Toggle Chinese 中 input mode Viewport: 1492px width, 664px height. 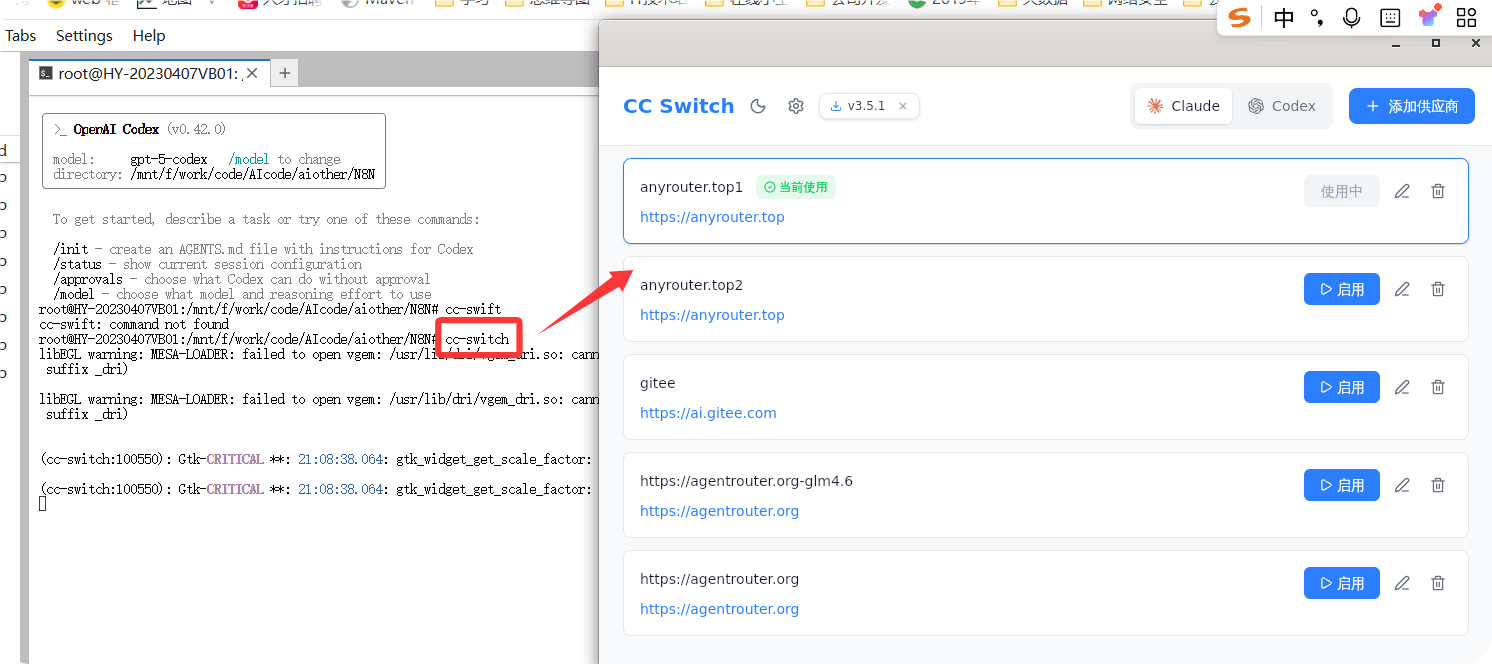1284,17
